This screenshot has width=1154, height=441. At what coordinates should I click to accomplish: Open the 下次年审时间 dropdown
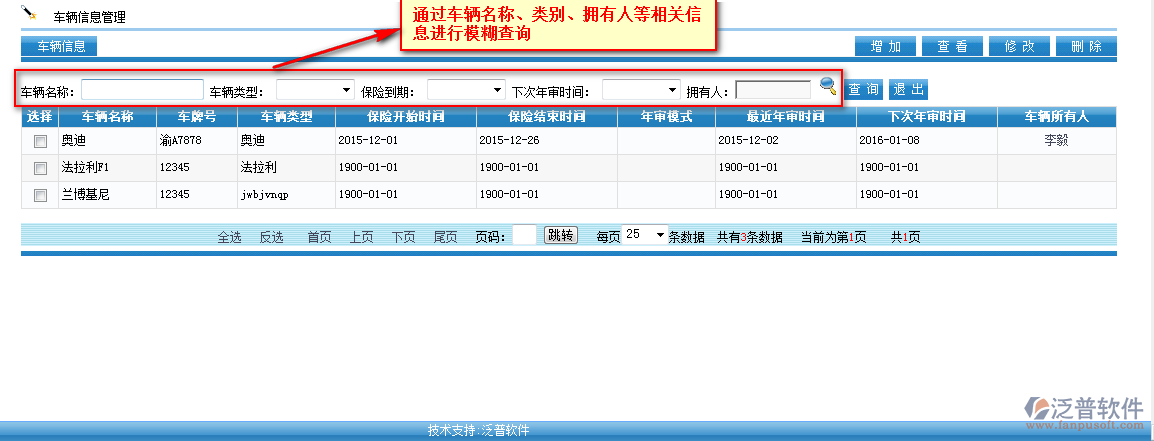coord(641,90)
